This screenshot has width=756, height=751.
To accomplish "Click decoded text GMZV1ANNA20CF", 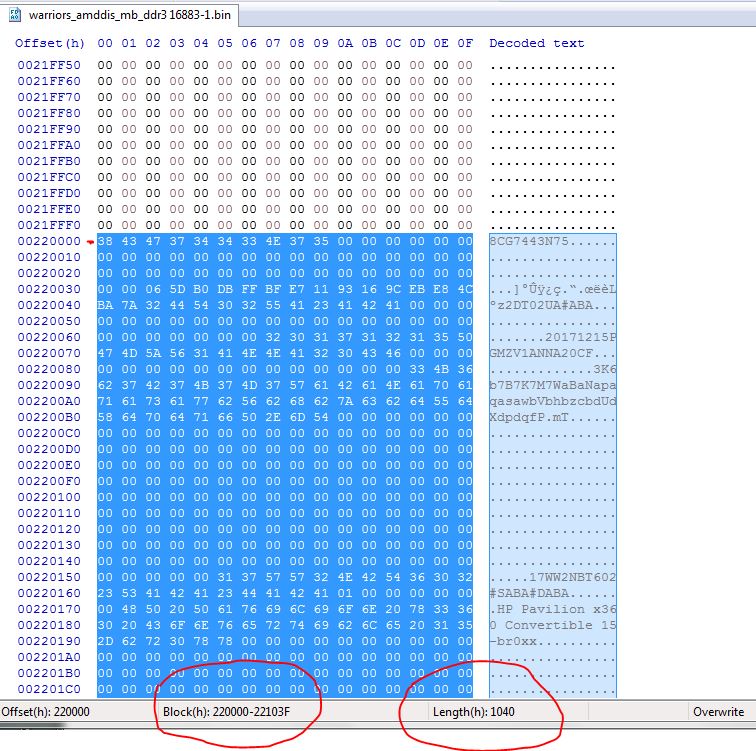I will [541, 353].
